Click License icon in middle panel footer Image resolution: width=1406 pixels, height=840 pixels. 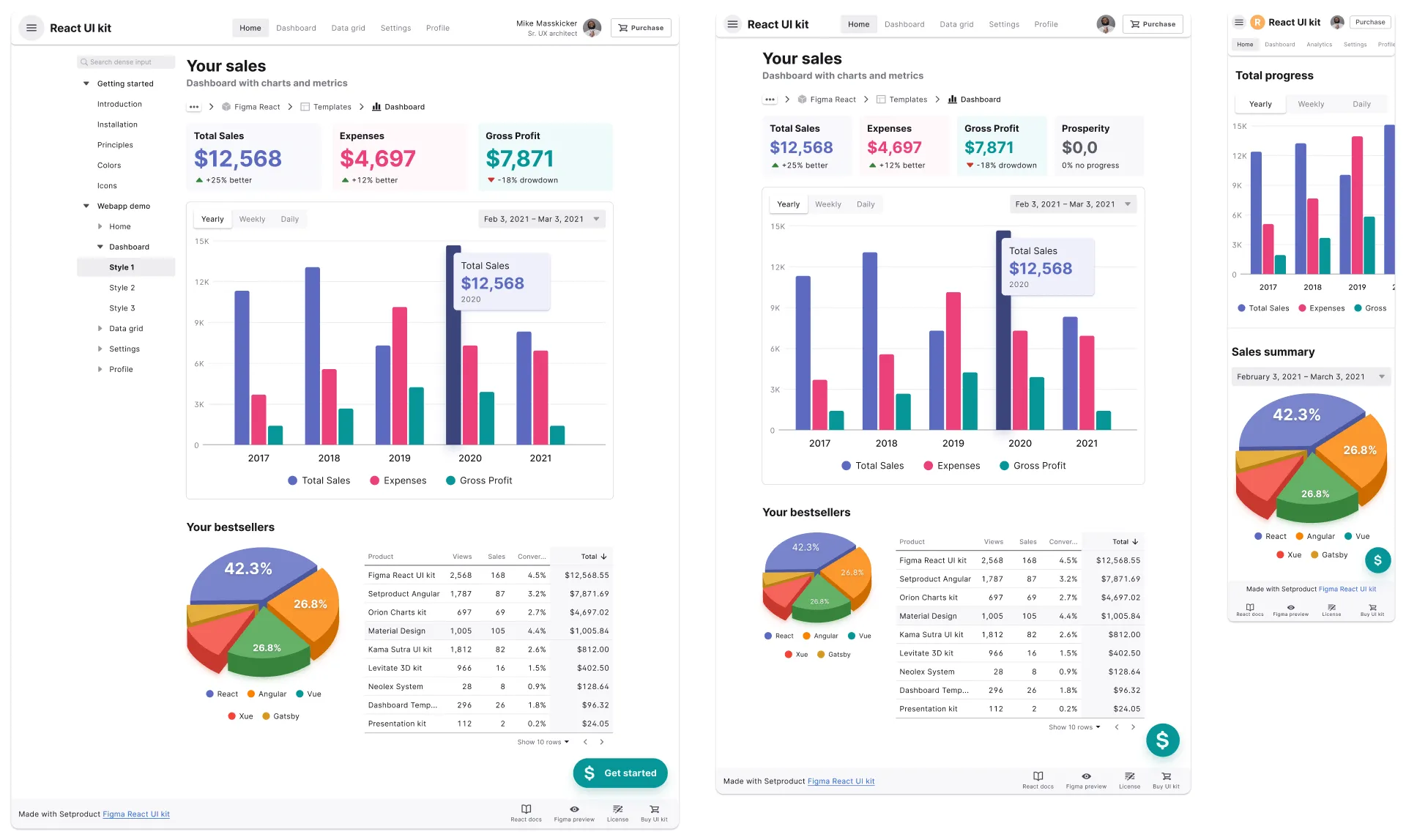click(x=1129, y=776)
